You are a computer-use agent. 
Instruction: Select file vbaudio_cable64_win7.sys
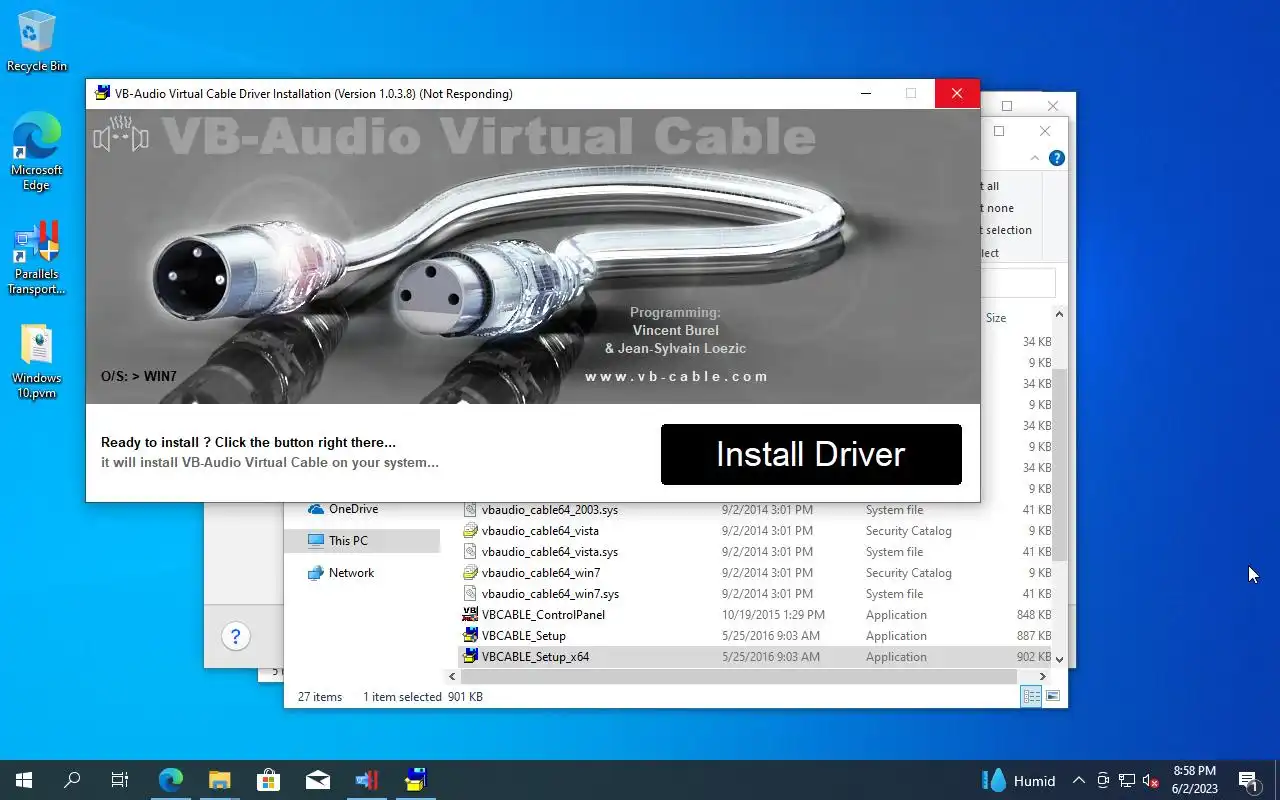tap(550, 594)
